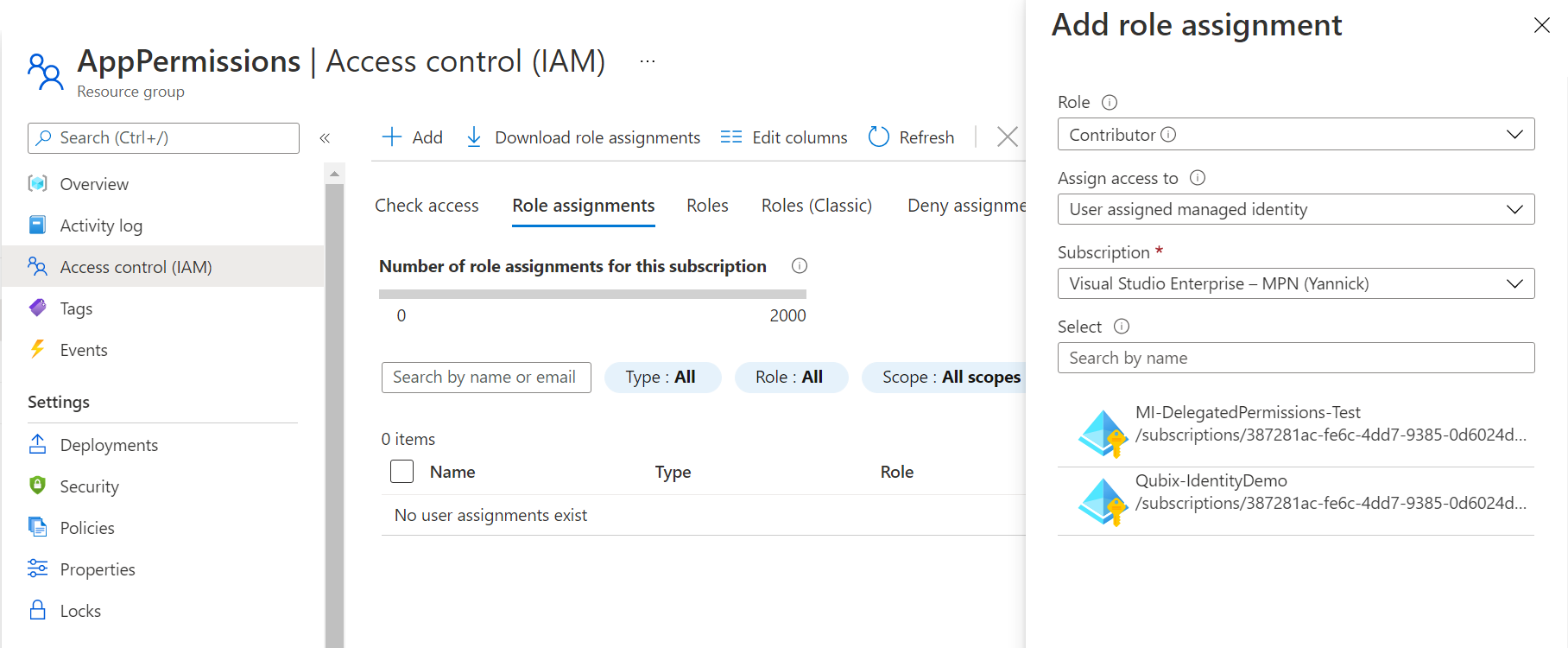Image resolution: width=1568 pixels, height=648 pixels.
Task: Click the Locks padlock icon
Action: (x=37, y=610)
